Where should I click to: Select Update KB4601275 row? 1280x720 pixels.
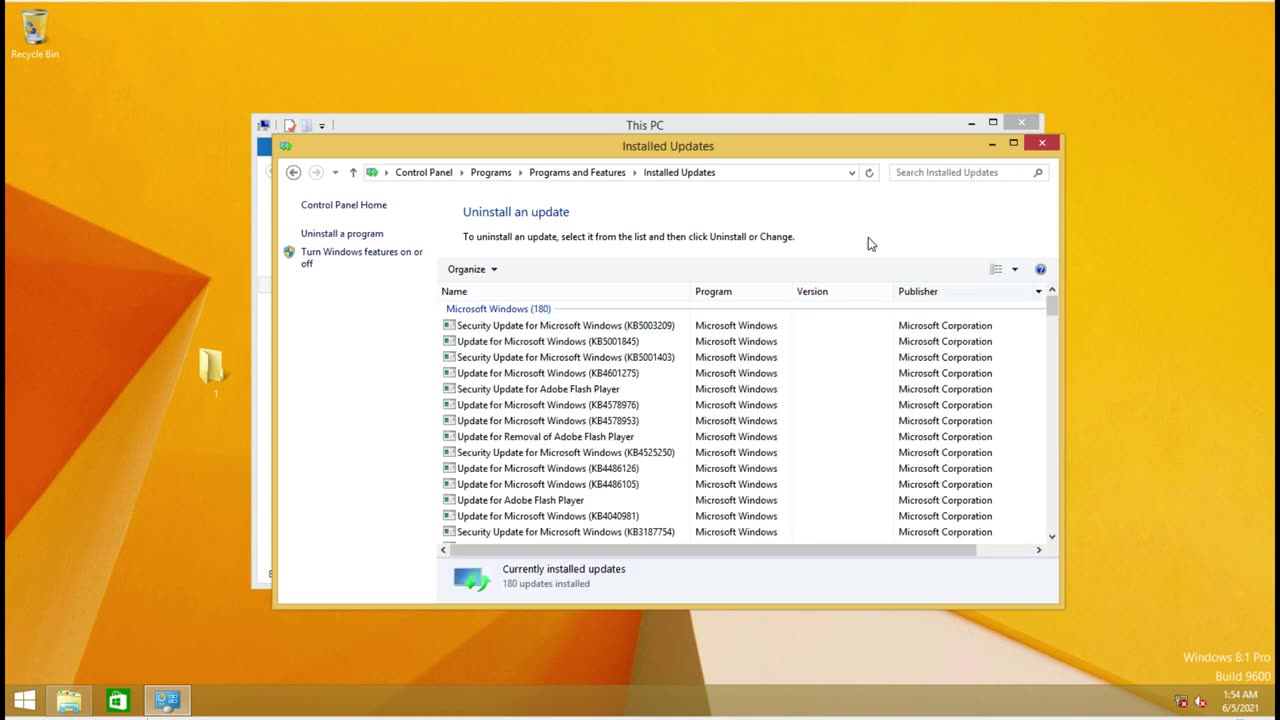pyautogui.click(x=741, y=373)
